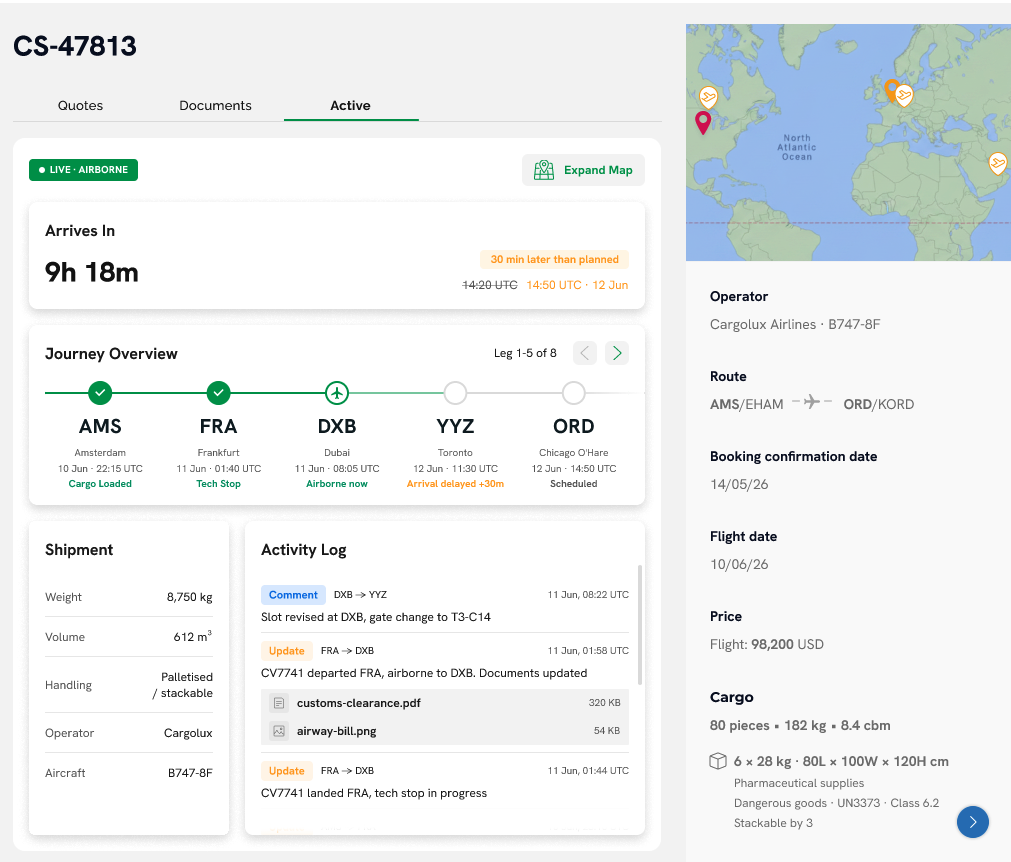Click the FRA completed checkmark marker

coord(219,392)
